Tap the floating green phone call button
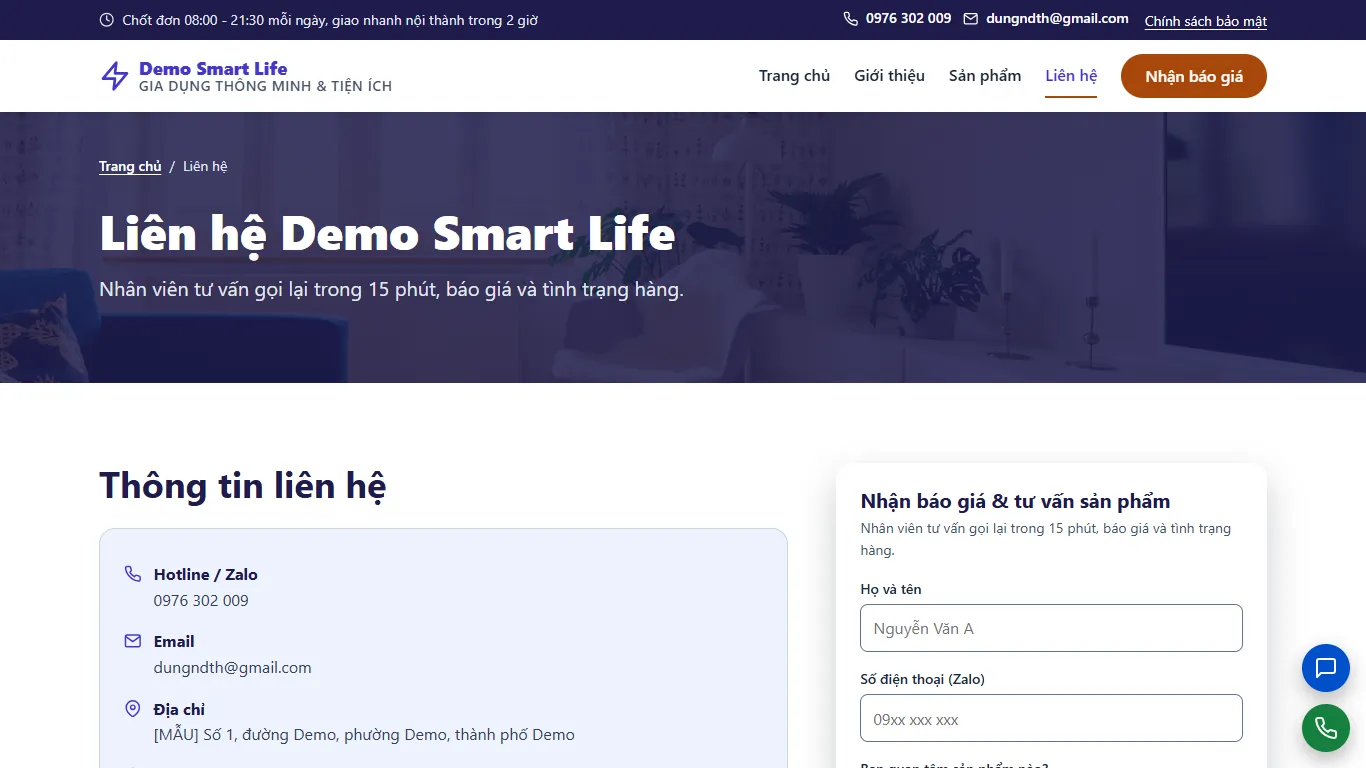 [1326, 728]
